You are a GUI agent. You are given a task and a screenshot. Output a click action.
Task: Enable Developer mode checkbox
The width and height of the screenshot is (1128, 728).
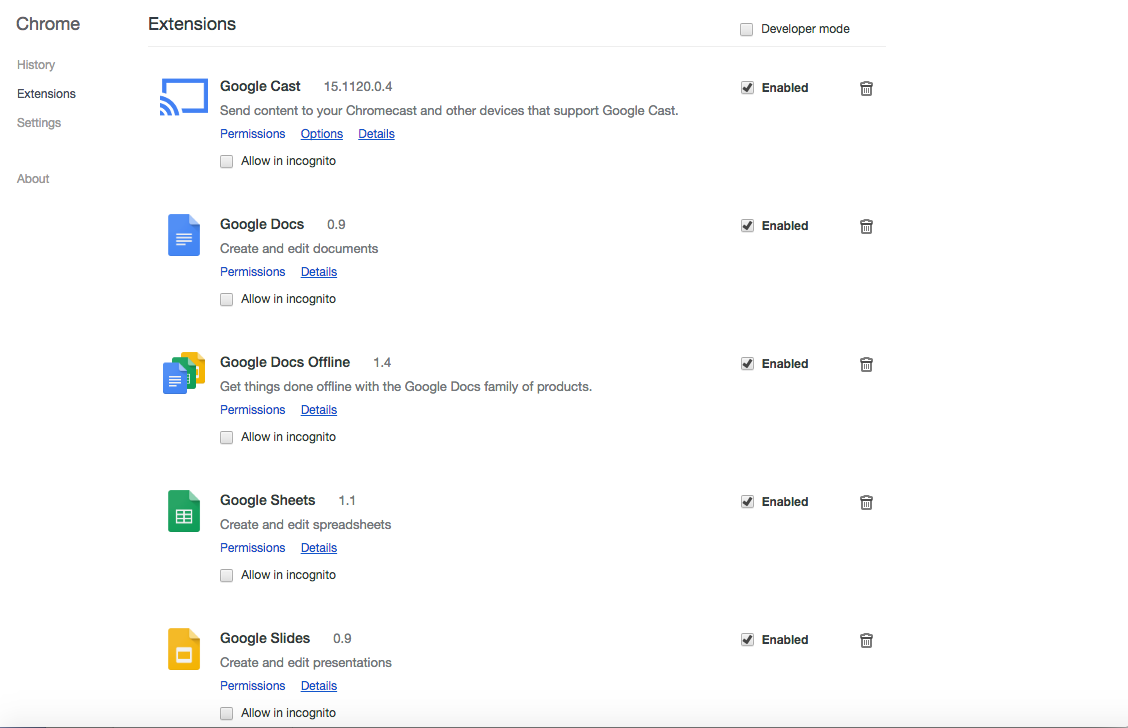(x=747, y=29)
